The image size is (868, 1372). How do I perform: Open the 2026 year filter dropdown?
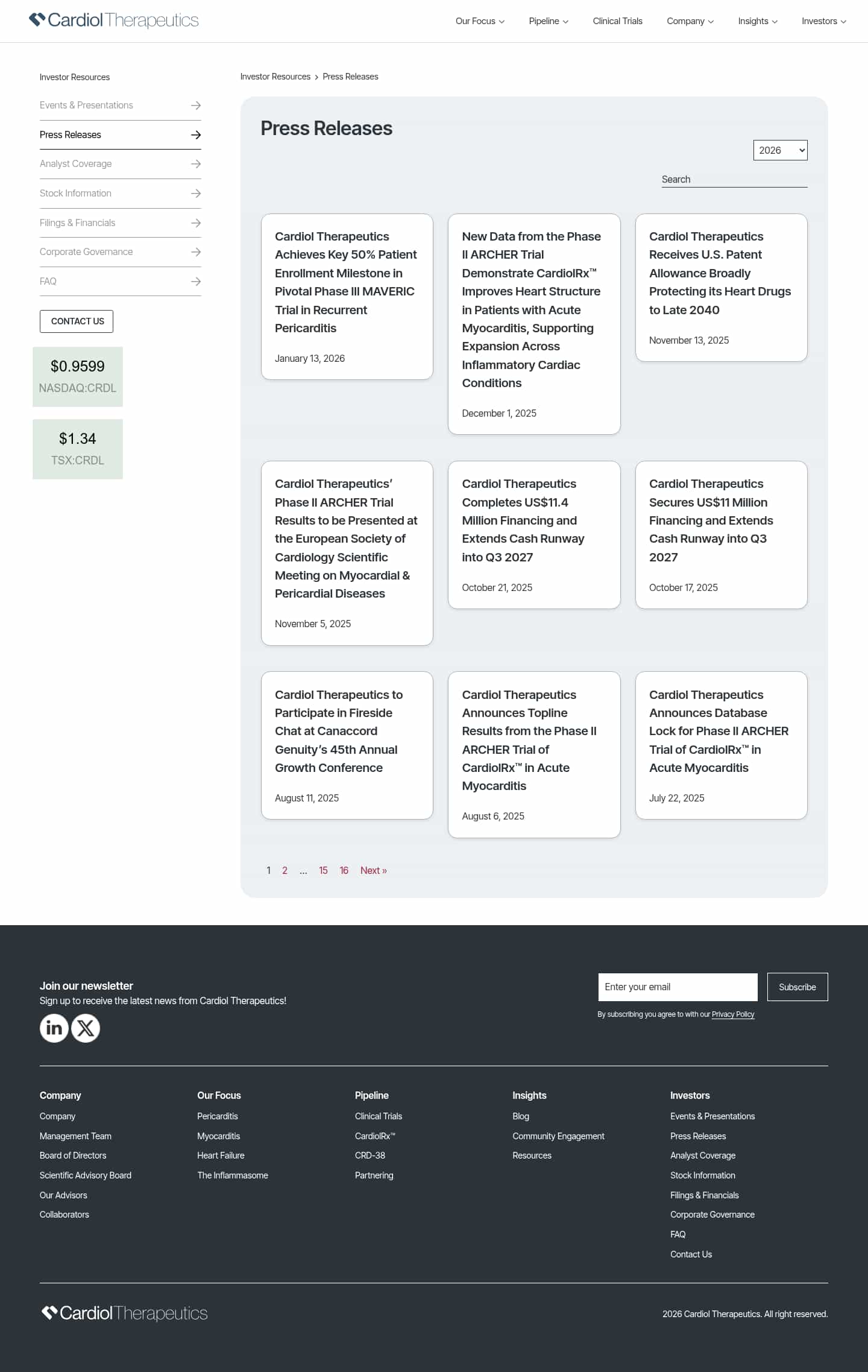coord(780,150)
